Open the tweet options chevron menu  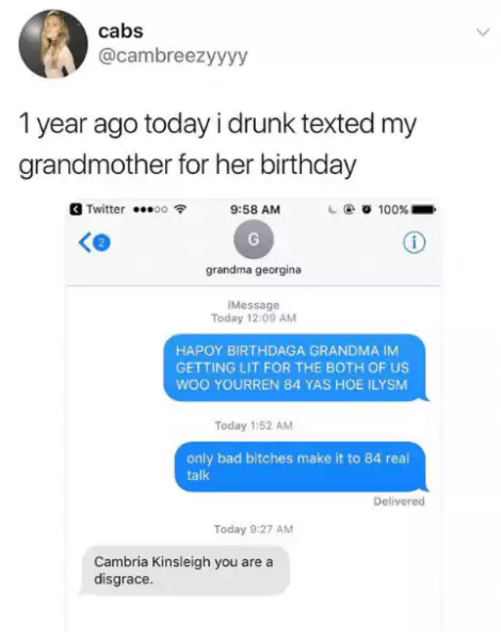483,32
